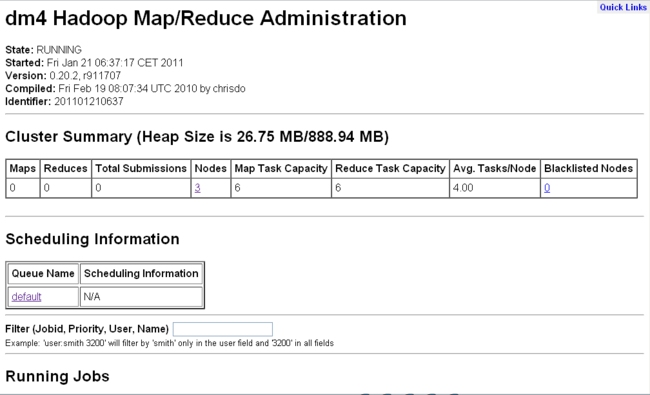Viewport: 650px width, 395px height.
Task: Click the Nodes column header
Action: pos(211,168)
